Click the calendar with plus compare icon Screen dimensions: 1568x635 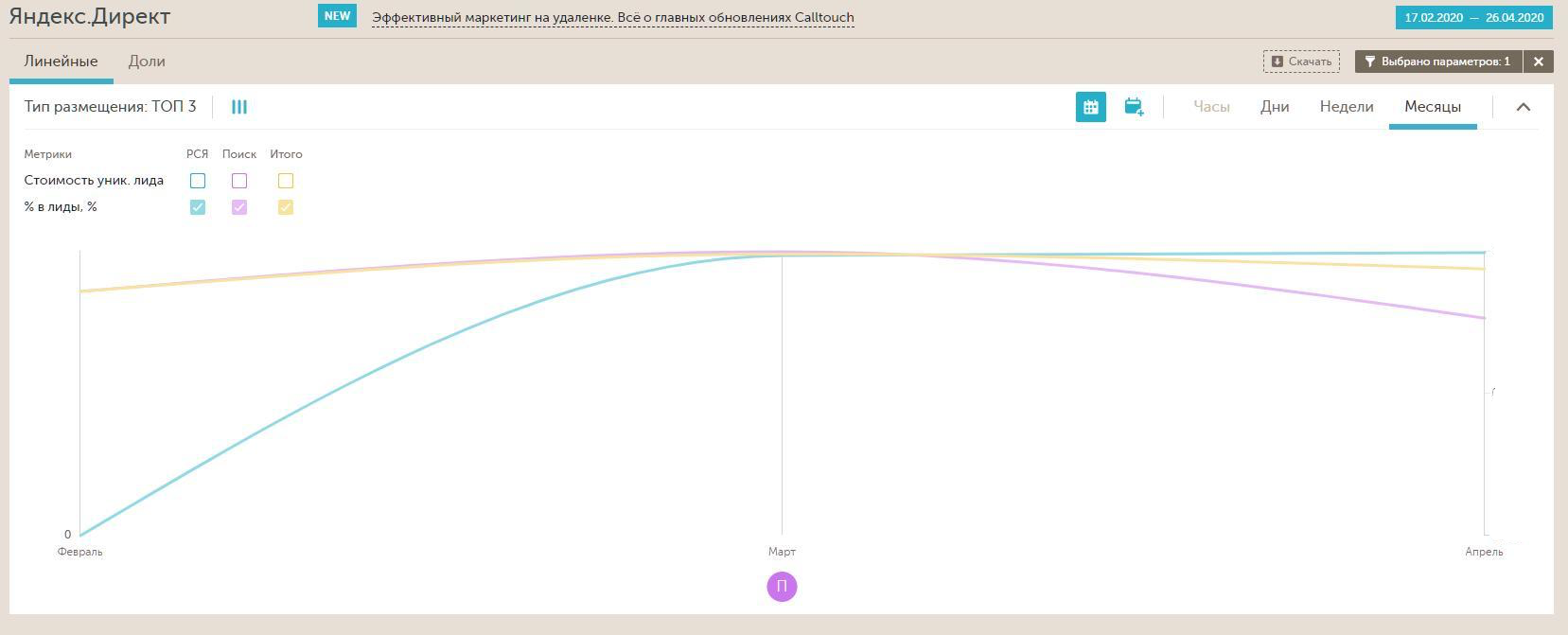(1134, 107)
